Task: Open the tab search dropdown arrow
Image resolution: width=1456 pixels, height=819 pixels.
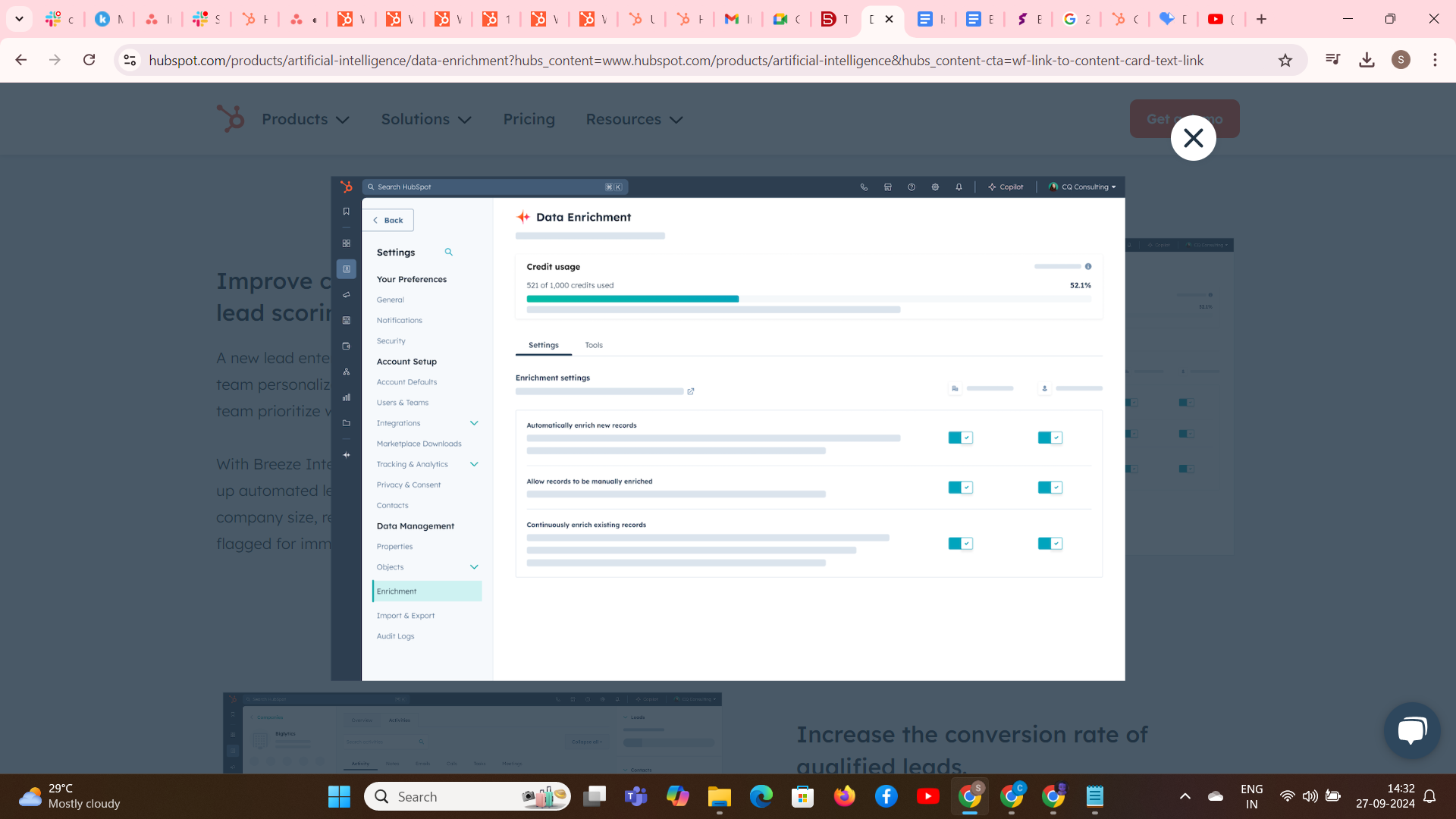Action: pos(19,19)
